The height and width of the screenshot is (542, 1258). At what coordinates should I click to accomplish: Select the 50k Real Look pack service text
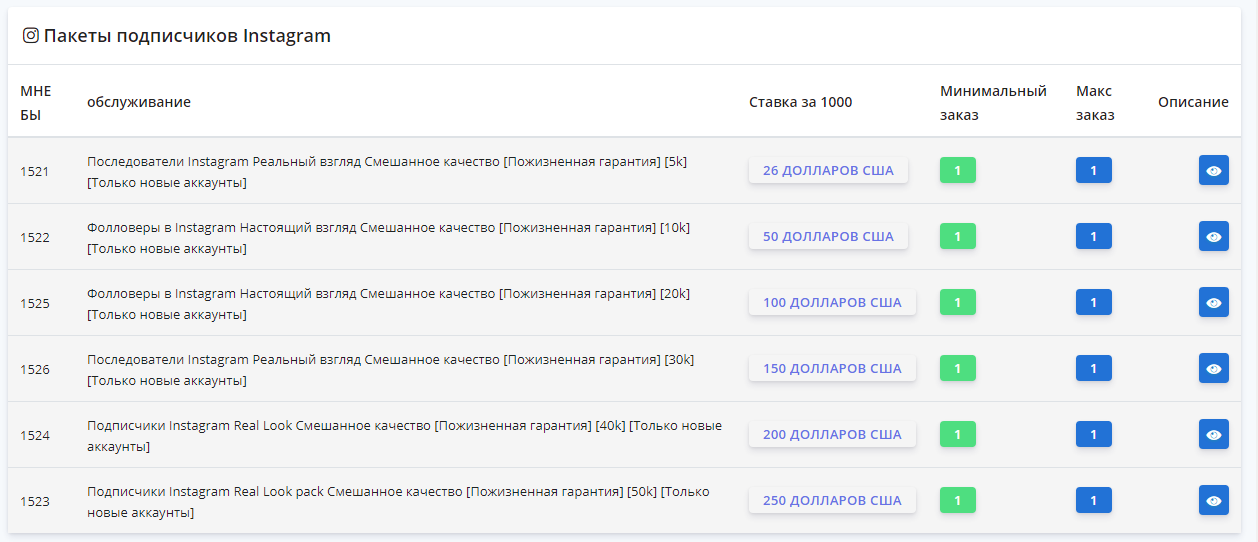click(398, 501)
